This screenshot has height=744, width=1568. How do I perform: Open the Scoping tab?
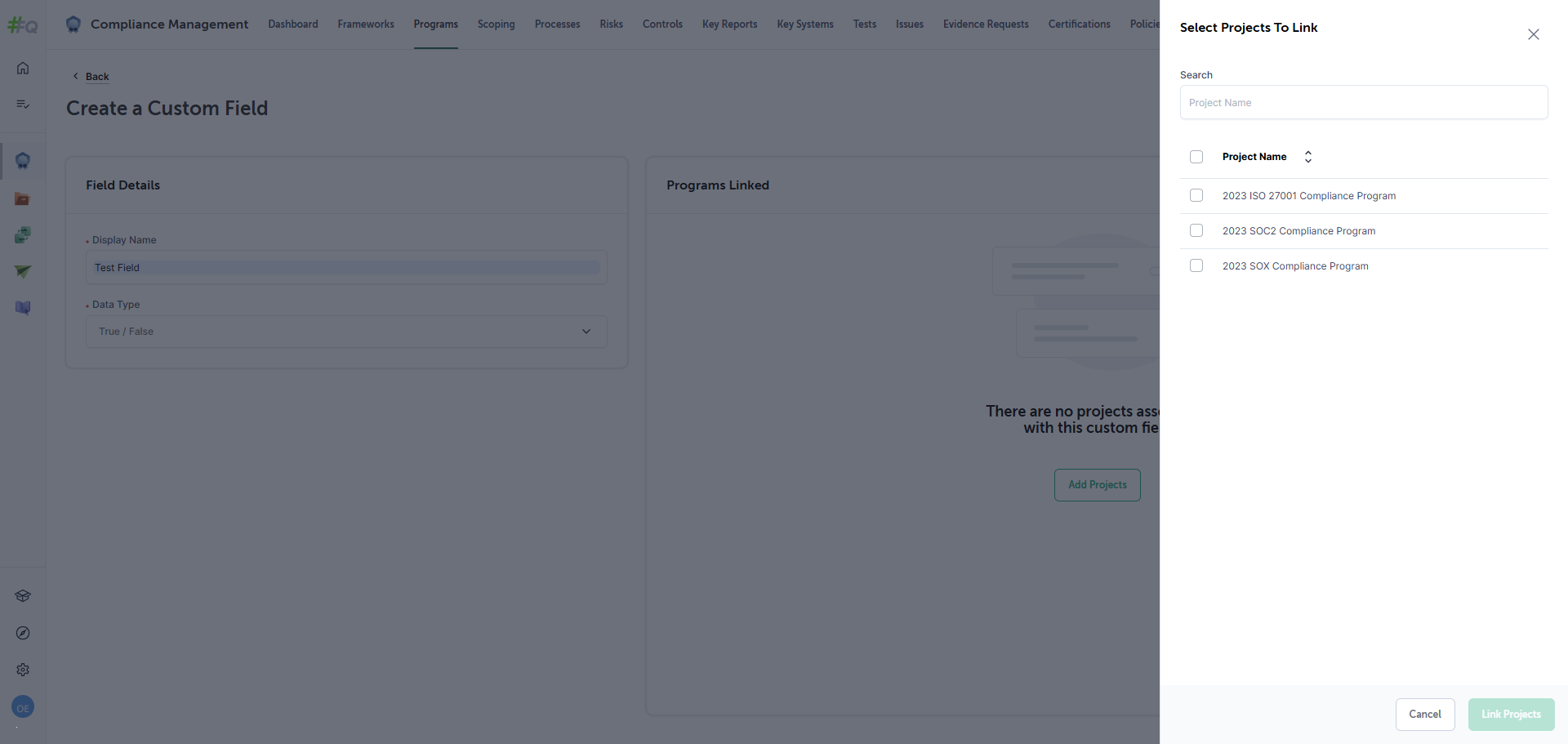pos(497,25)
